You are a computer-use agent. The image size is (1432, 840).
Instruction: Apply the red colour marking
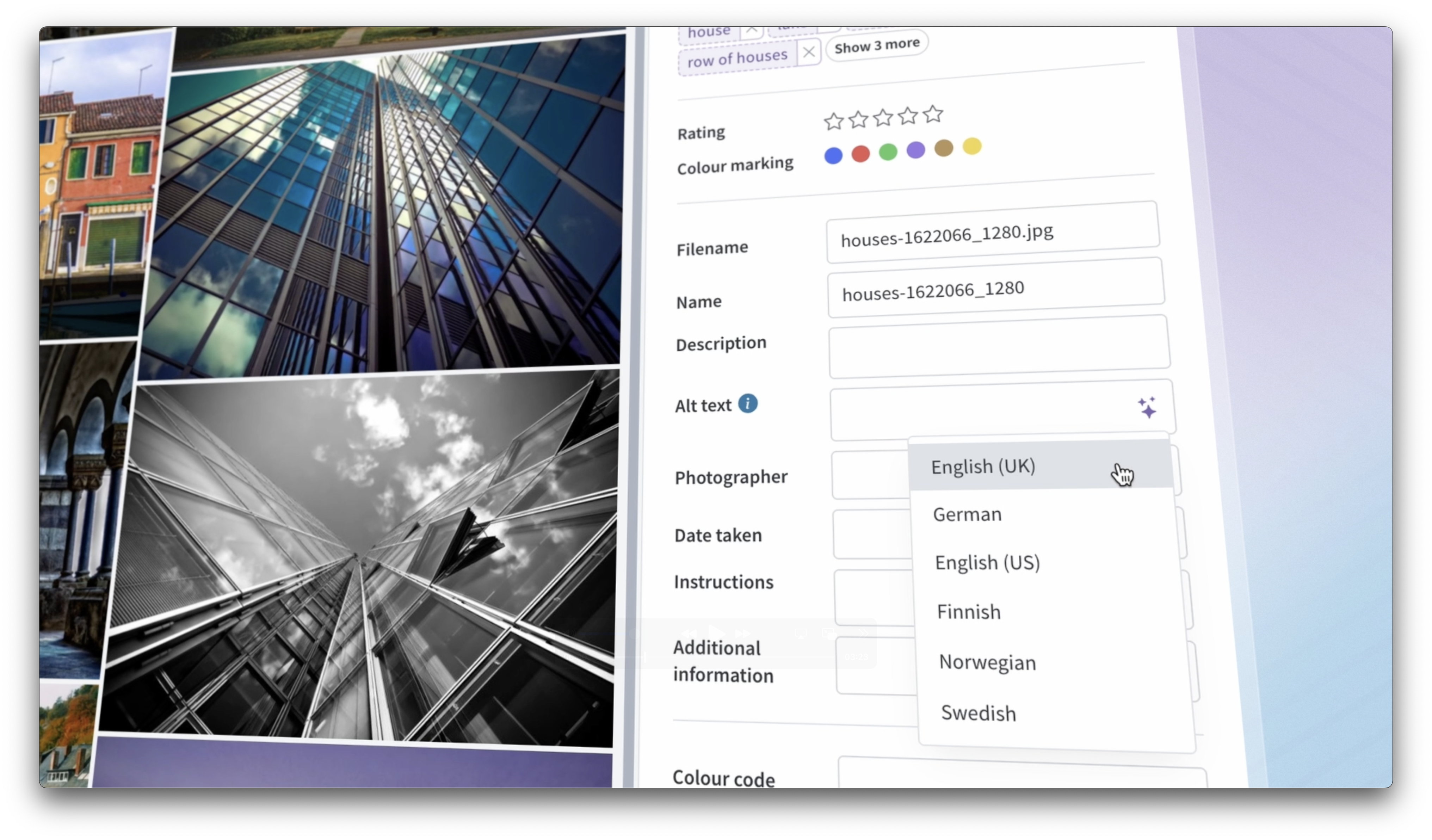(x=860, y=154)
